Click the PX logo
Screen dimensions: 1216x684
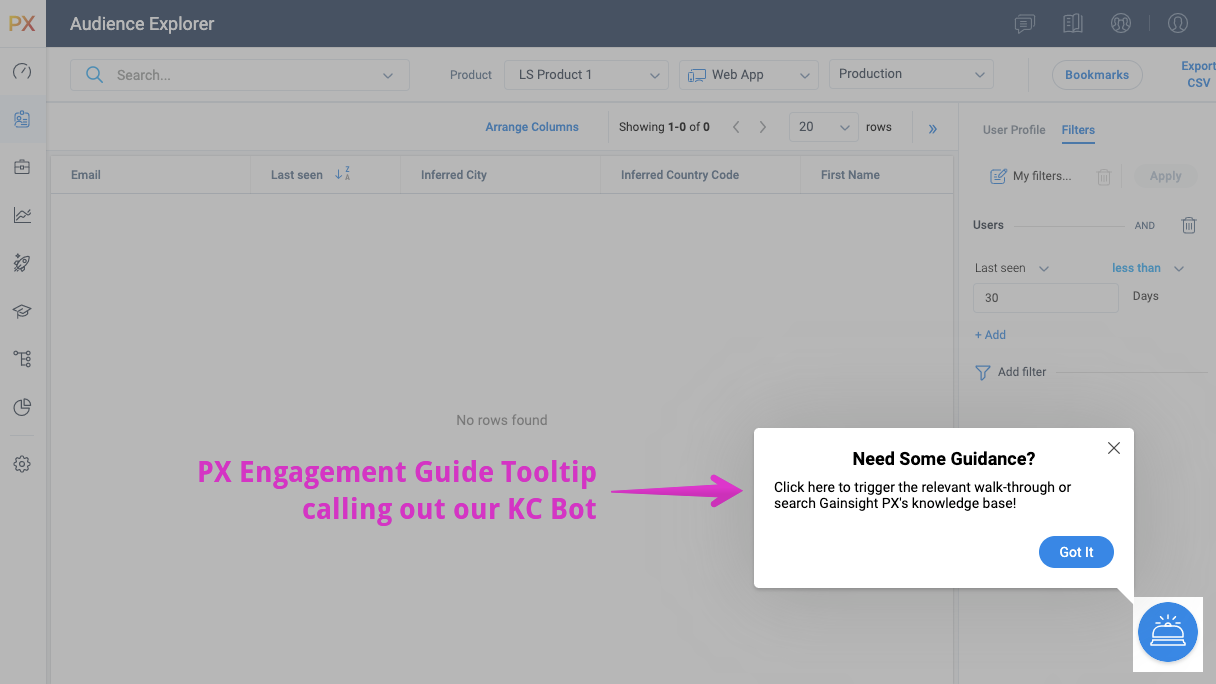point(22,23)
